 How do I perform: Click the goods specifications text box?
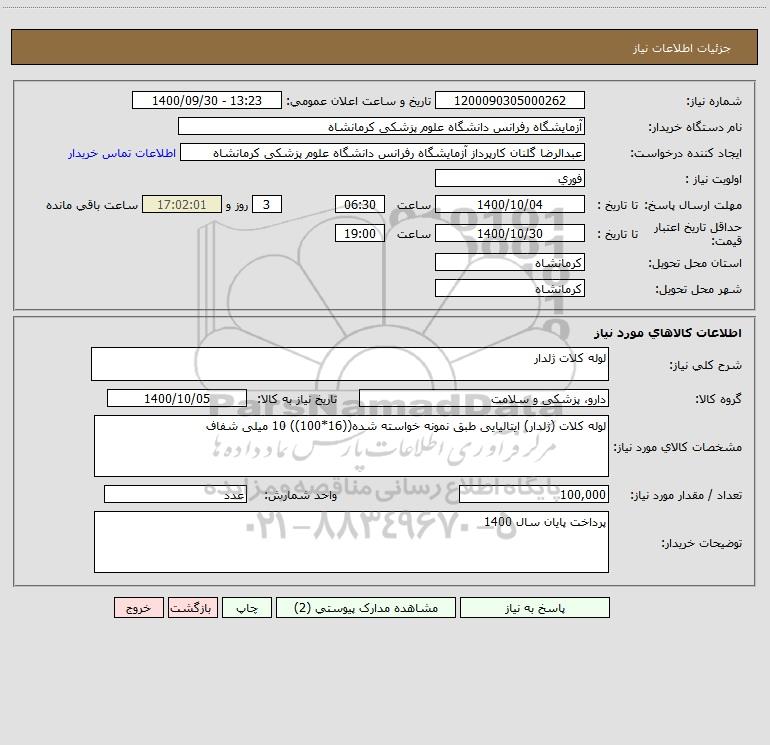coord(351,446)
